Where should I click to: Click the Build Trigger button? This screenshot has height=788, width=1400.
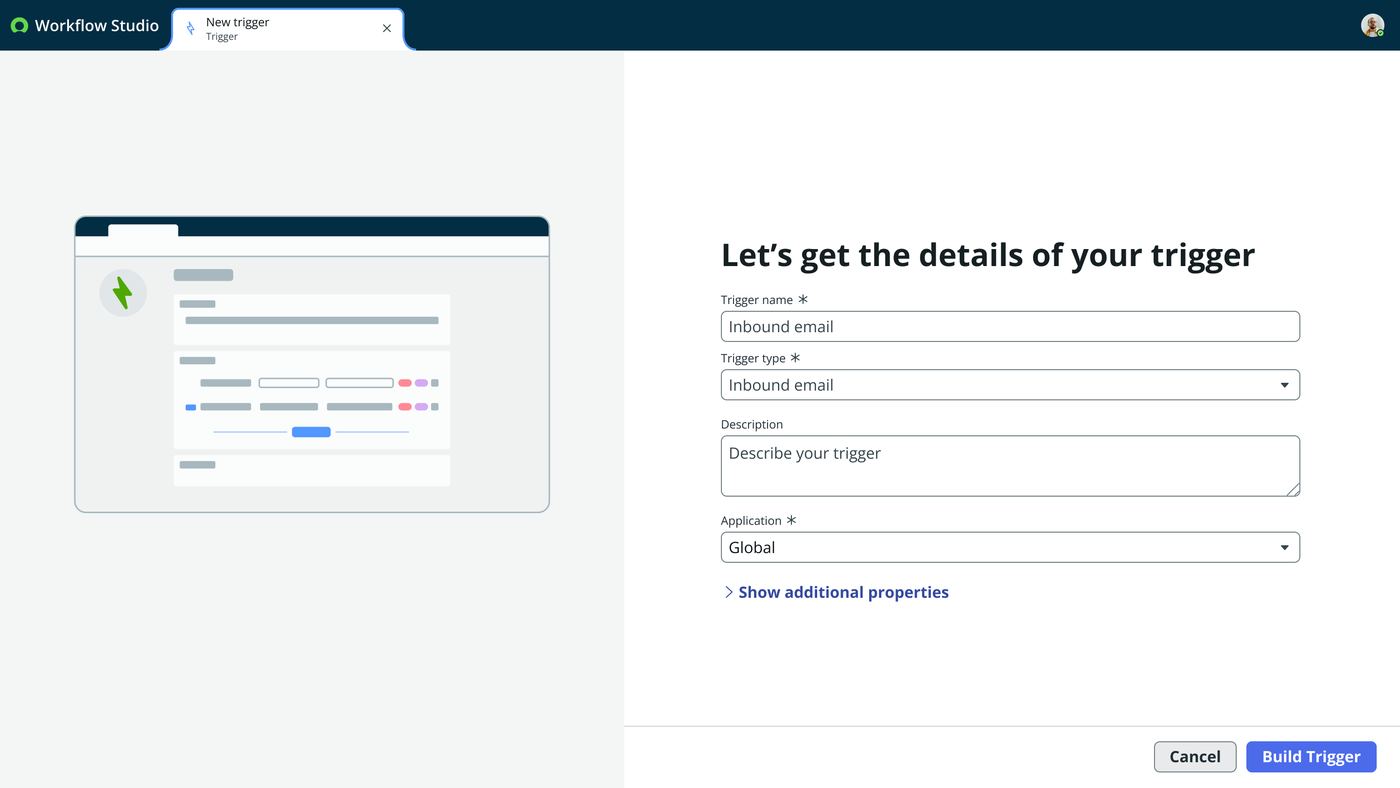click(x=1311, y=757)
